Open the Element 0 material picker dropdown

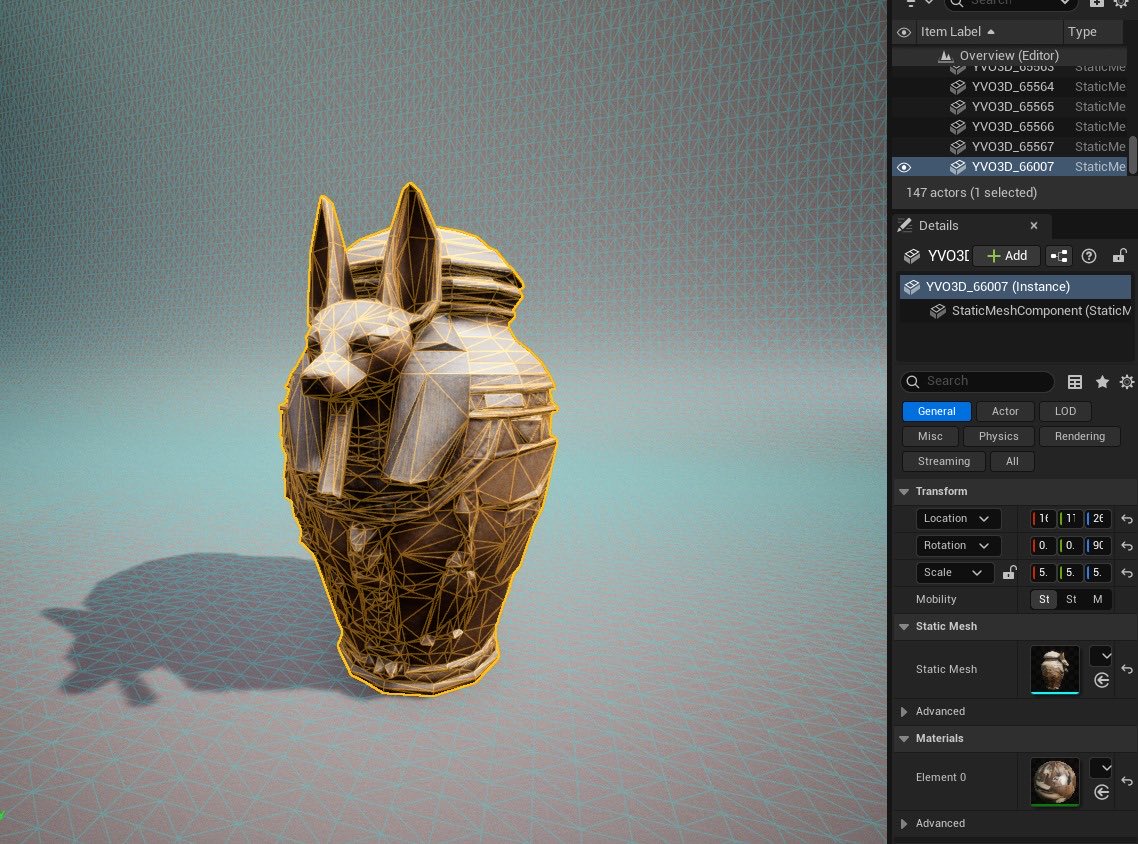coord(1101,768)
